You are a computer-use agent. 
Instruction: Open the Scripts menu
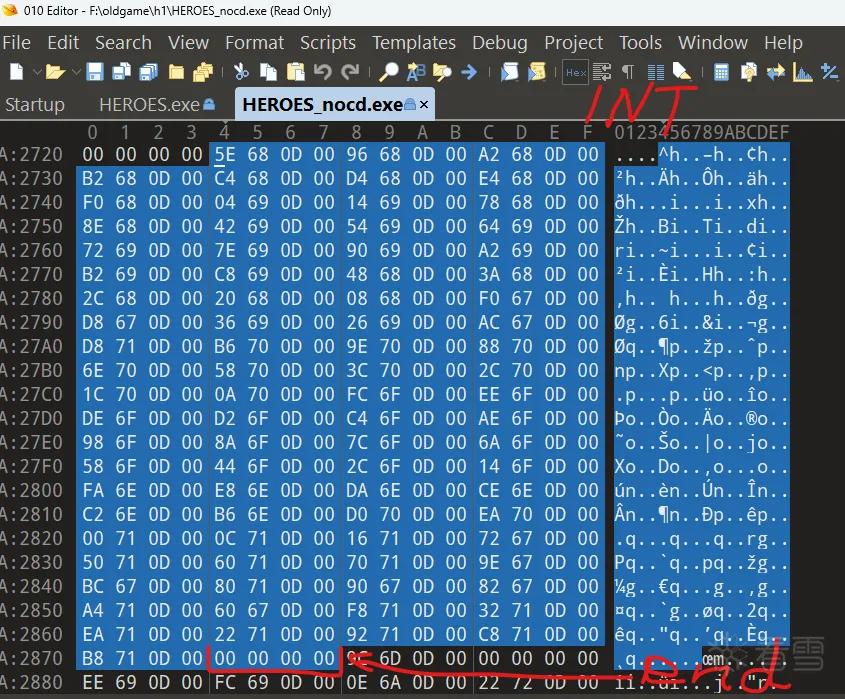click(328, 43)
